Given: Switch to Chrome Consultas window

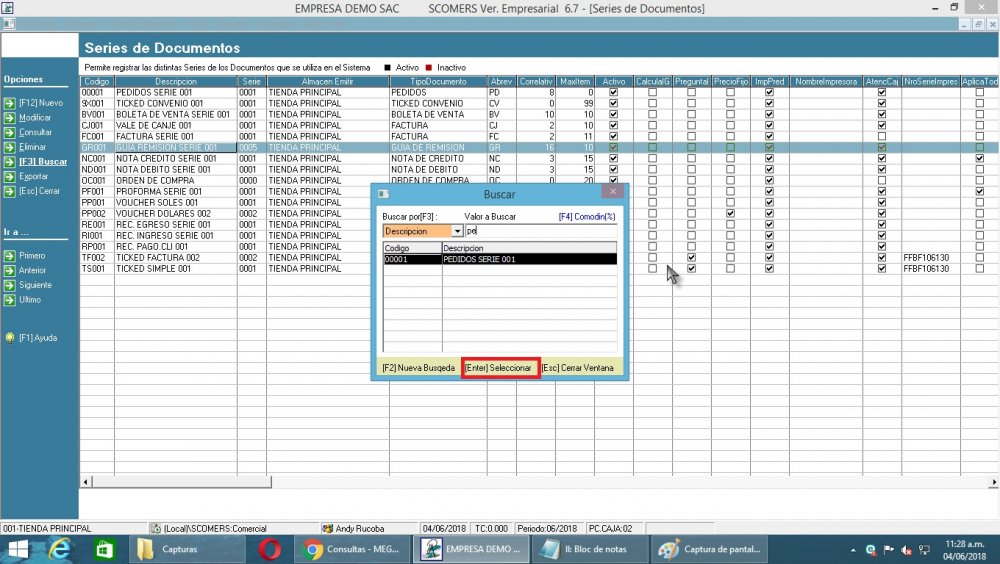Looking at the screenshot, I should coord(353,549).
